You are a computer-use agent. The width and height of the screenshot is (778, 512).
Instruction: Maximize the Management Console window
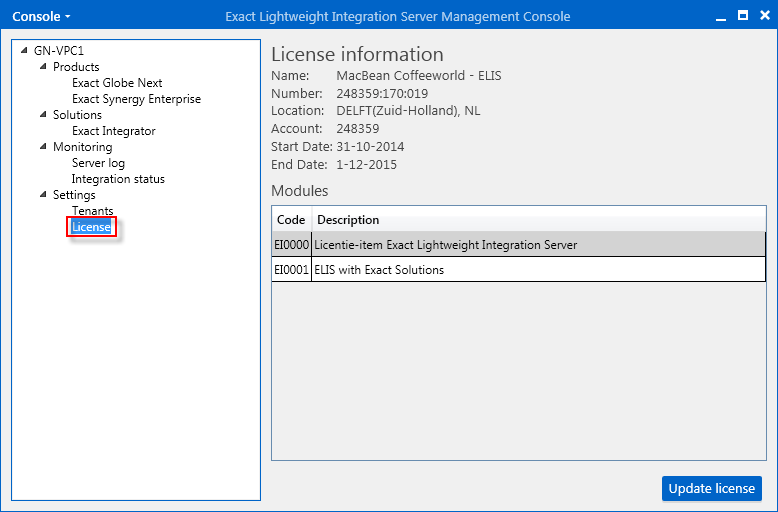[x=743, y=16]
